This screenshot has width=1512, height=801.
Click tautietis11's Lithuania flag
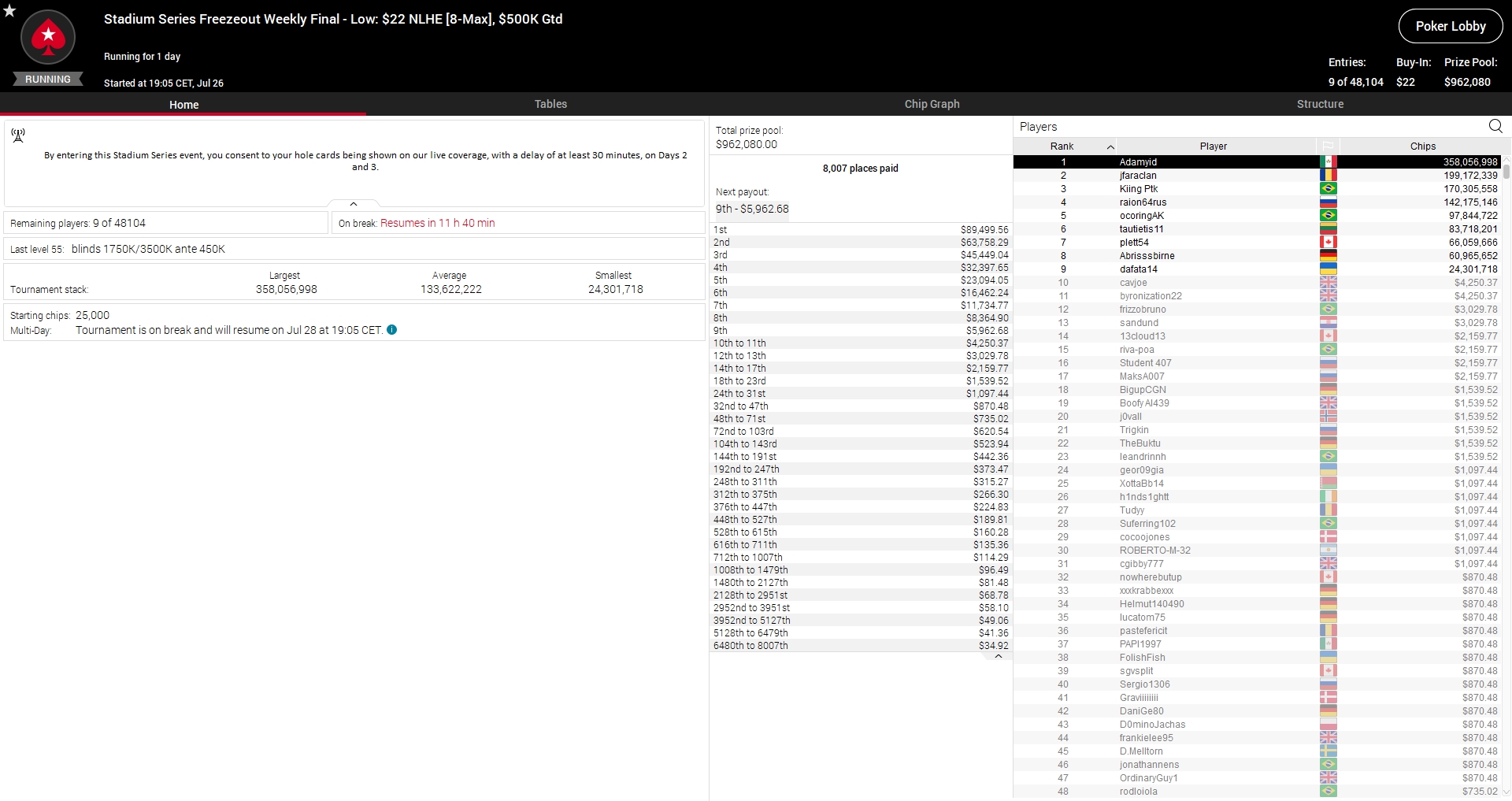[x=1329, y=229]
